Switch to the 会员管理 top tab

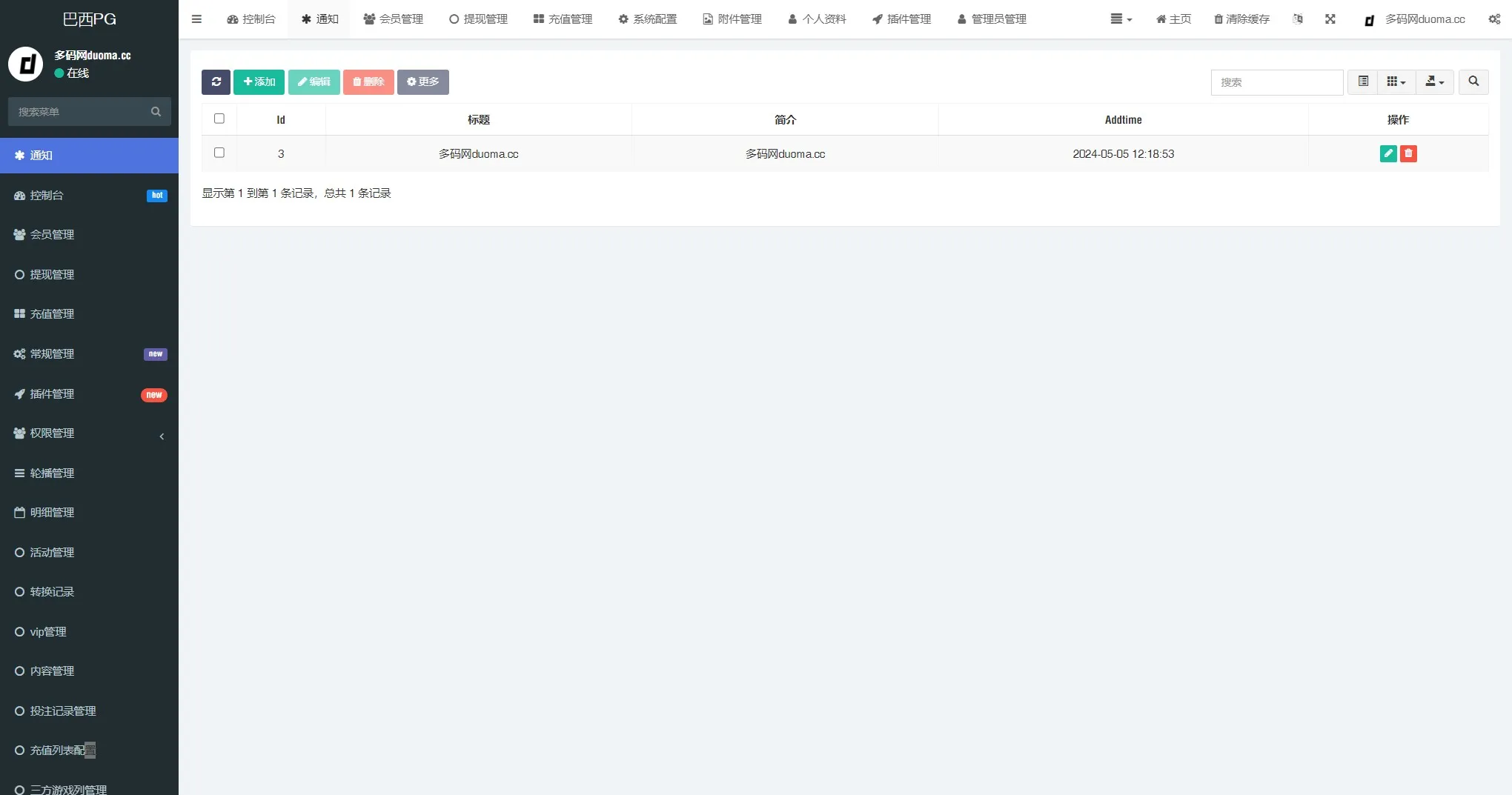pos(394,19)
